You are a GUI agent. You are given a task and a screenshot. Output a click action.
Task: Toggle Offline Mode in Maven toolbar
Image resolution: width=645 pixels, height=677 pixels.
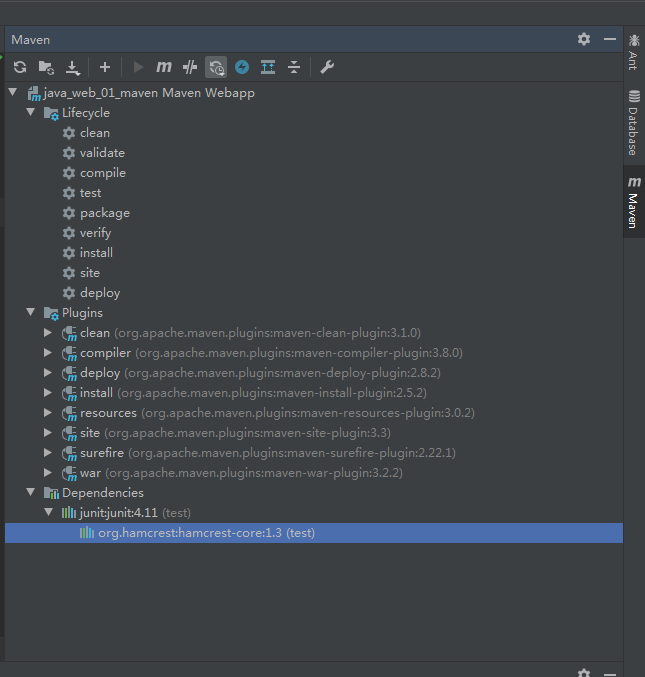coord(190,67)
